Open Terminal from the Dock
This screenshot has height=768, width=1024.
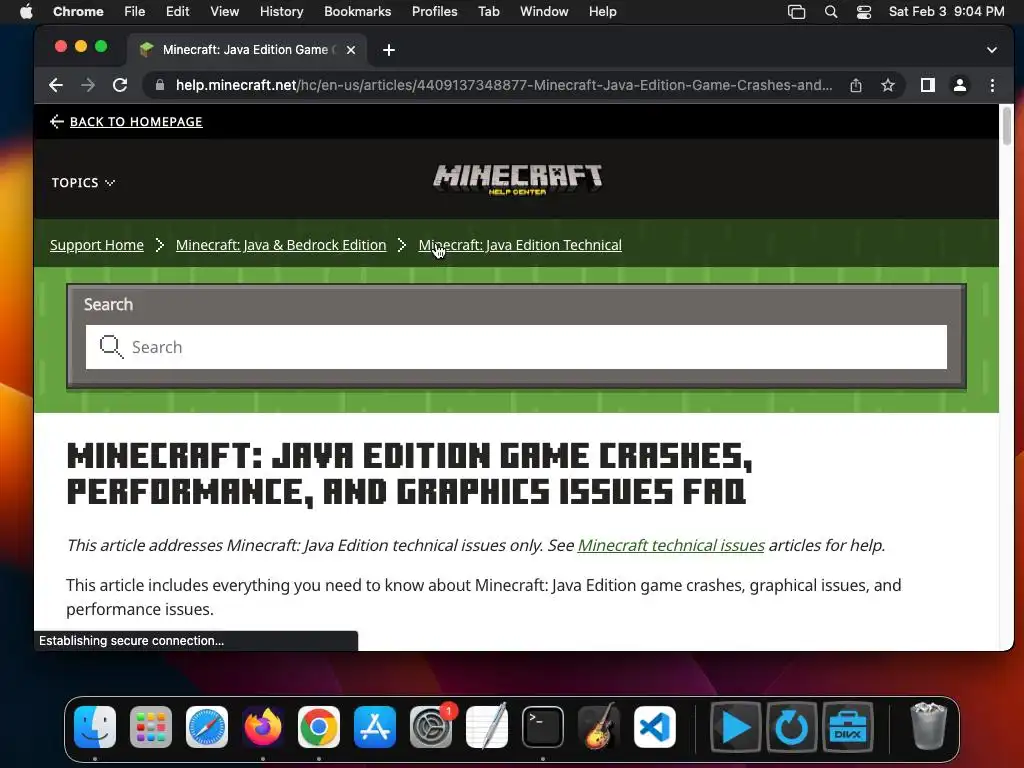(x=543, y=727)
